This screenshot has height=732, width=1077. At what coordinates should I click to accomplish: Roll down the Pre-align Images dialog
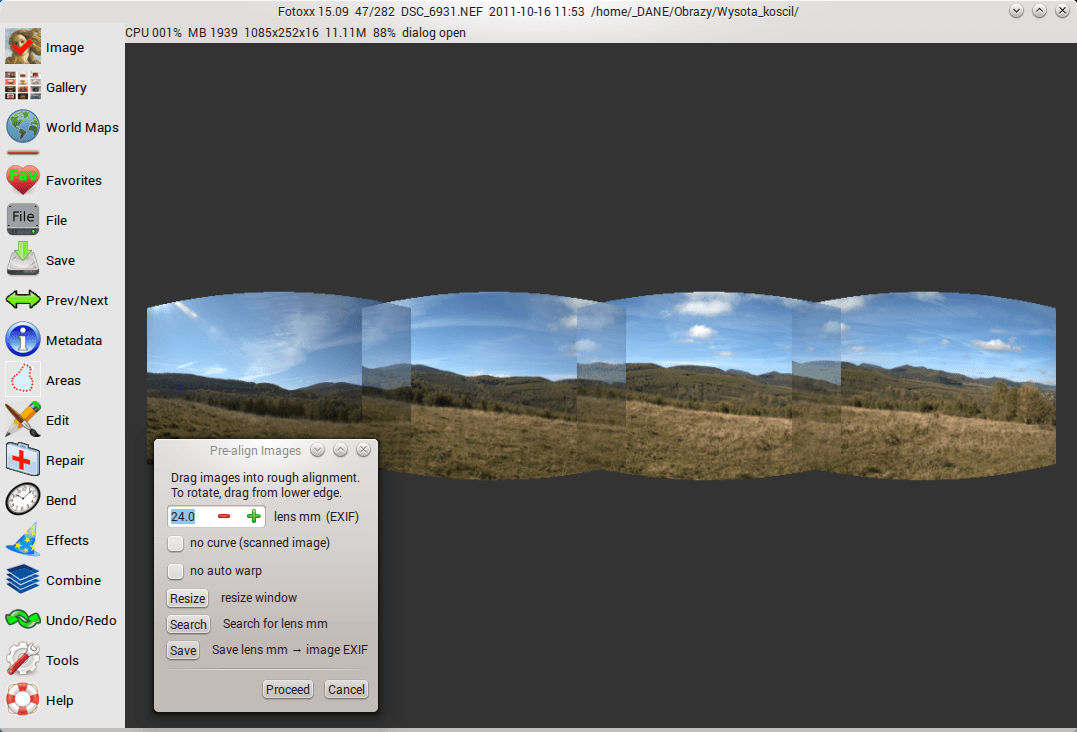[317, 450]
